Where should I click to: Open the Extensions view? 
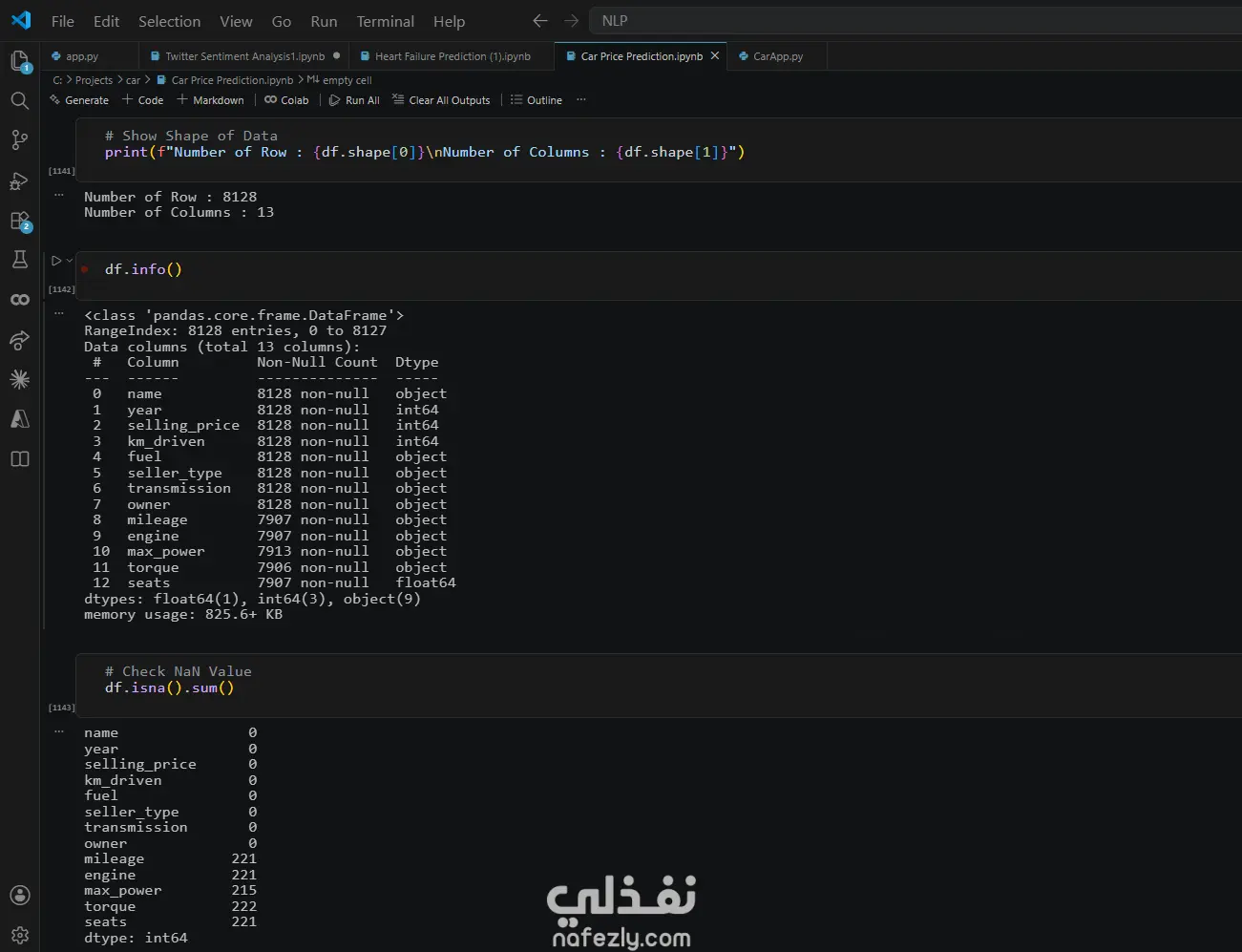tap(19, 221)
